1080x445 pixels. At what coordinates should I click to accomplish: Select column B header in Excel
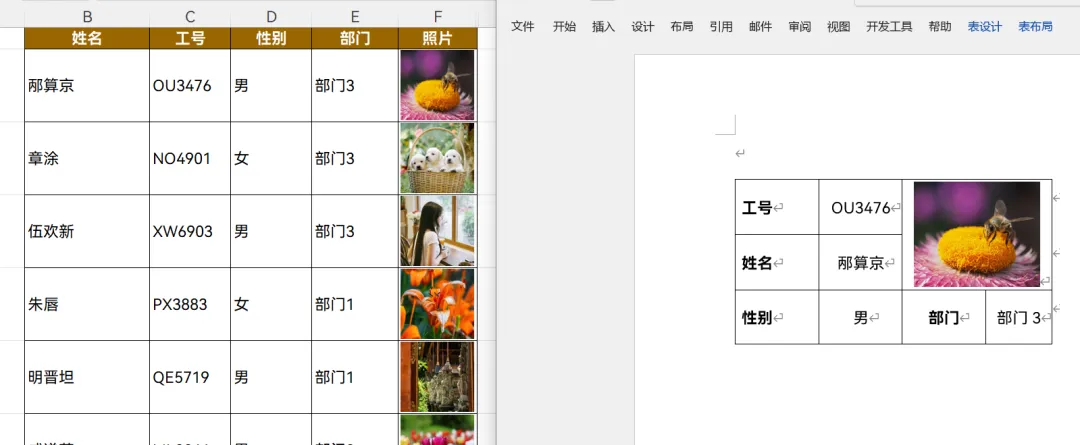pyautogui.click(x=87, y=17)
